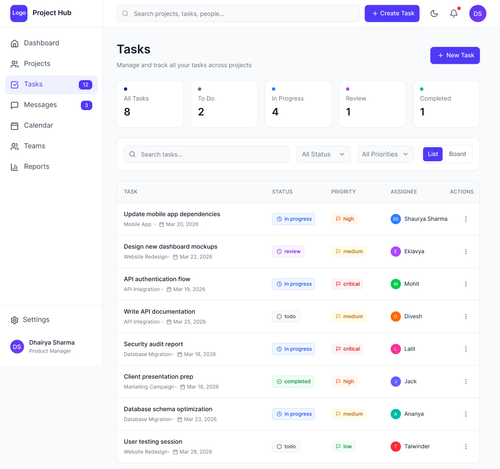Go to Dashboard in sidebar
The image size is (500, 469).
pyautogui.click(x=51, y=43)
